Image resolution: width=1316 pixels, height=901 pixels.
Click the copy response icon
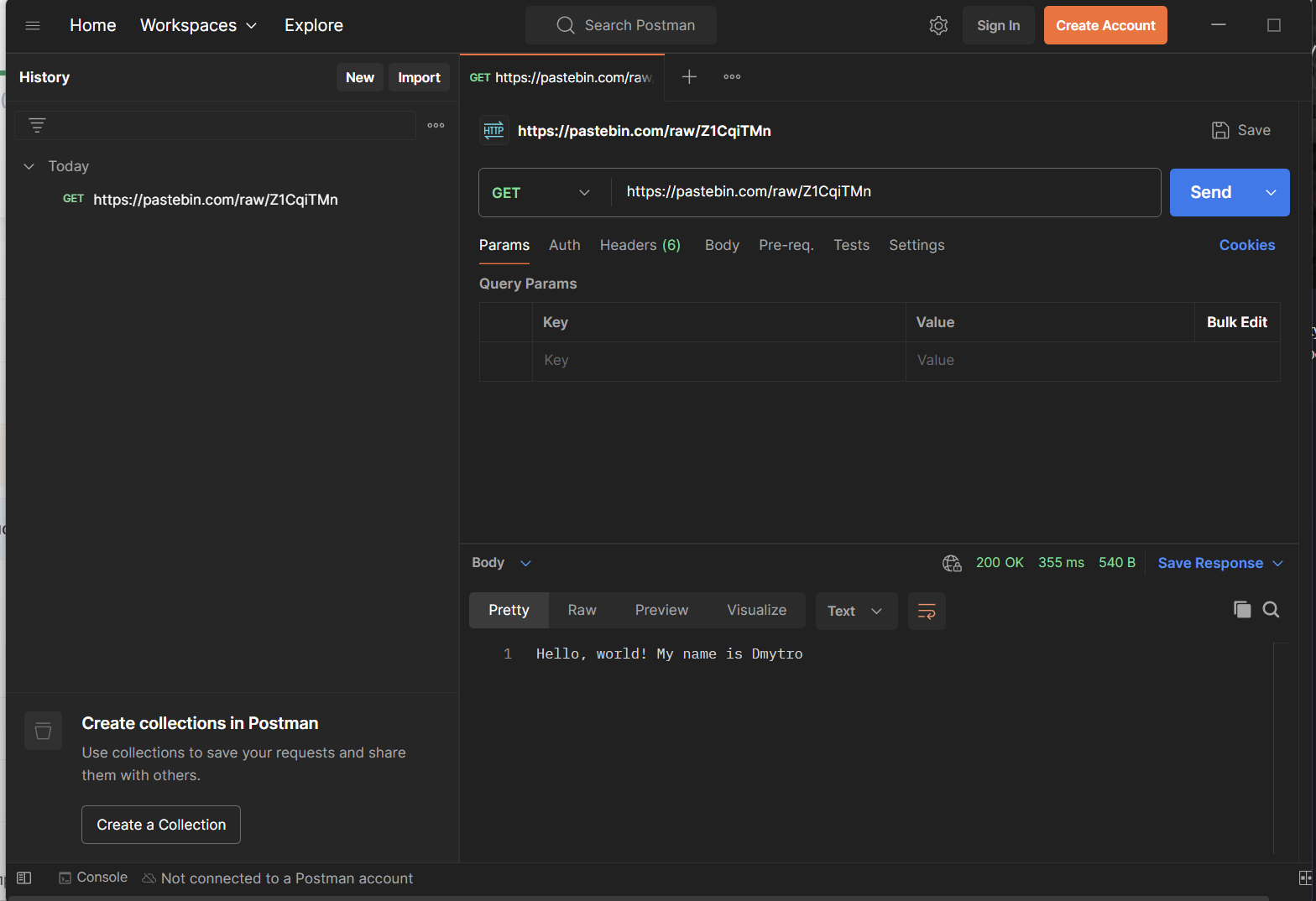point(1242,610)
